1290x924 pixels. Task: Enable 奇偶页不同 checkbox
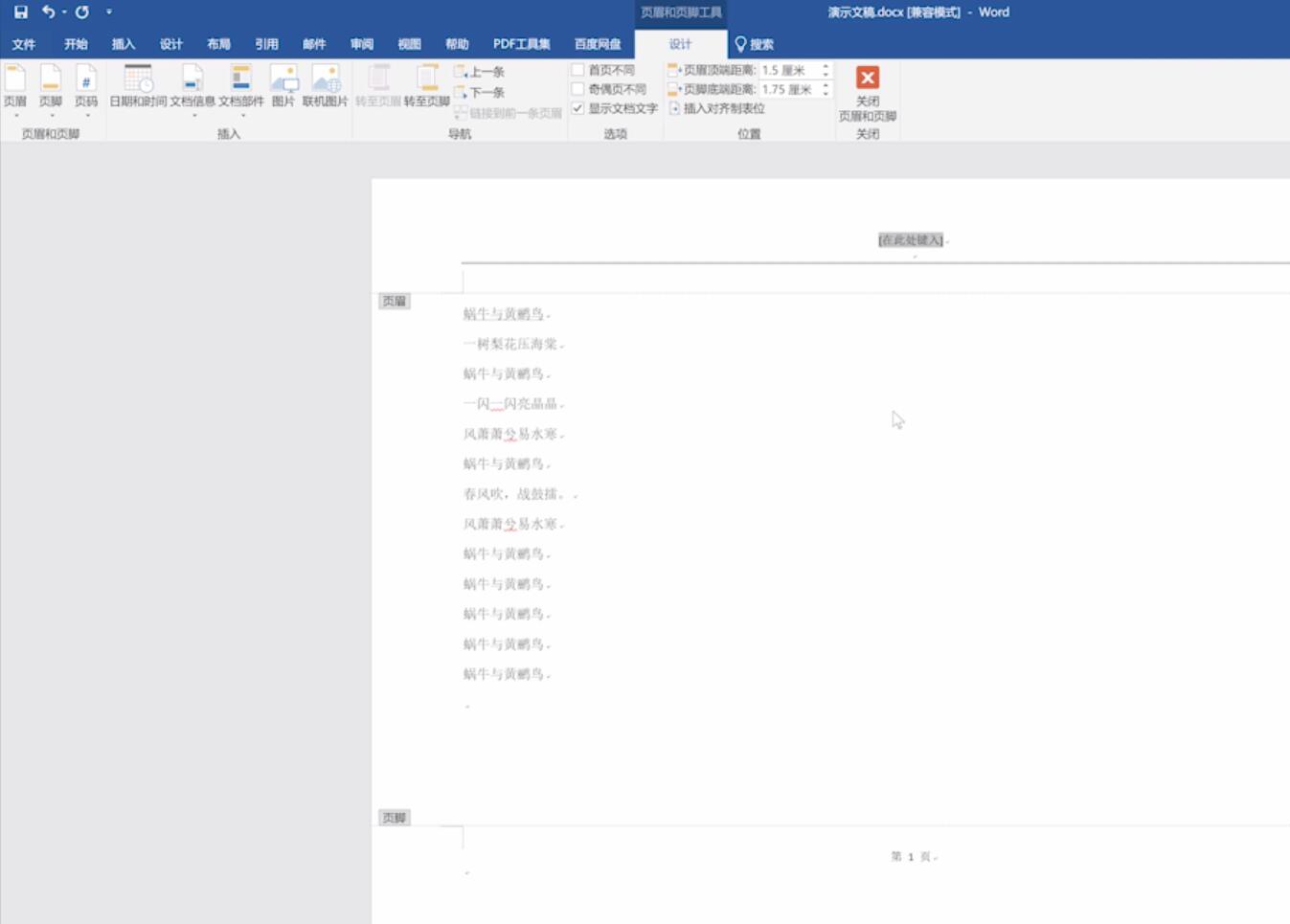point(577,89)
